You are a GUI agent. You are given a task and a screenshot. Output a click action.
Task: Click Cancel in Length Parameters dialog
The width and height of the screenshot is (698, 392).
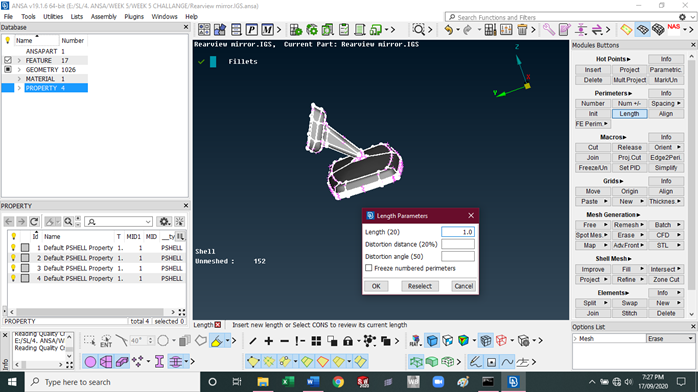click(463, 286)
